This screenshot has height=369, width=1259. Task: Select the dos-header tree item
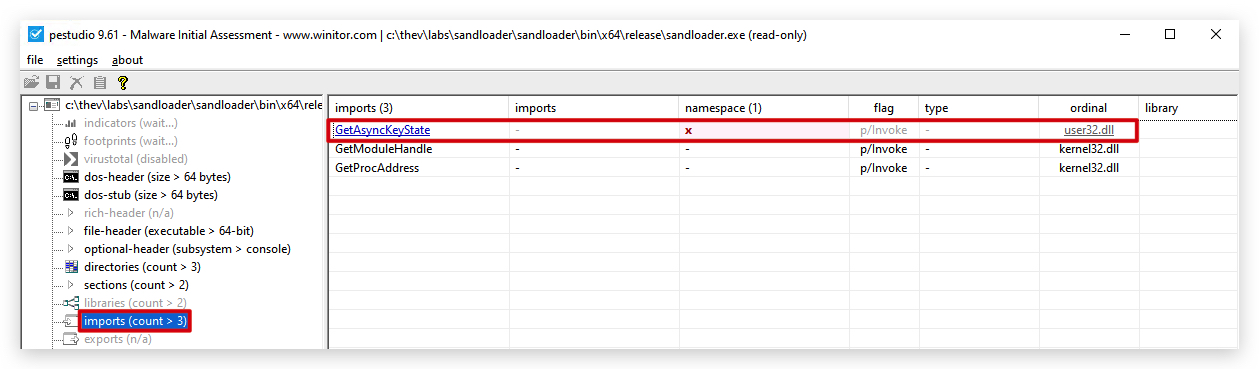[x=157, y=177]
